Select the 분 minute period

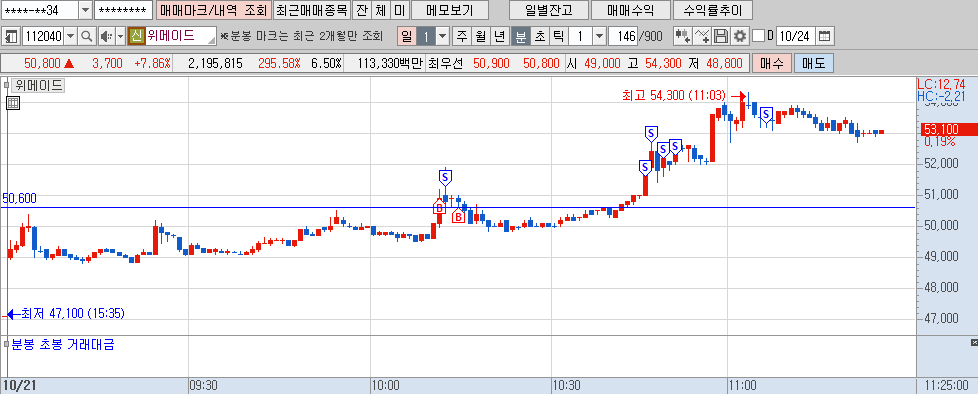click(x=520, y=36)
